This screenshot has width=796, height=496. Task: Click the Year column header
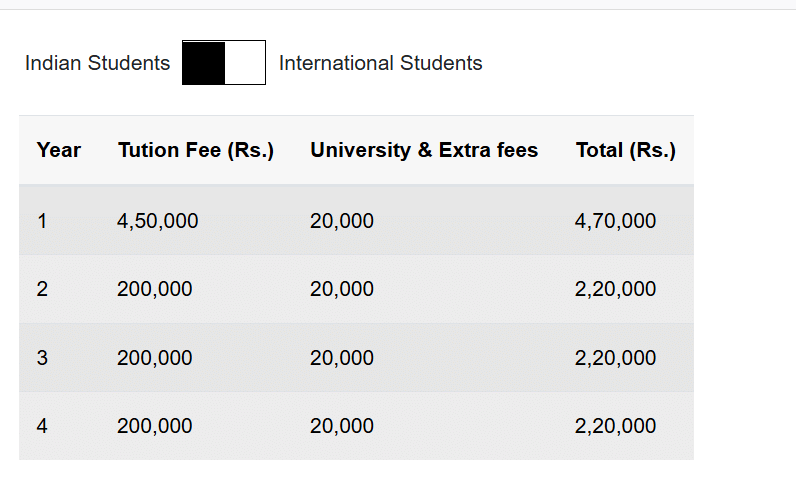[x=58, y=150]
